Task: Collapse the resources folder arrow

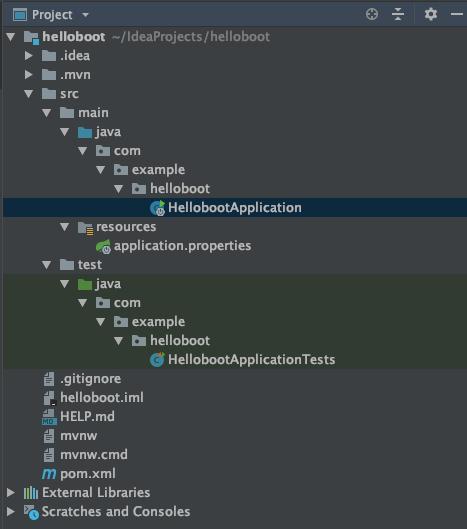Action: pos(64,227)
